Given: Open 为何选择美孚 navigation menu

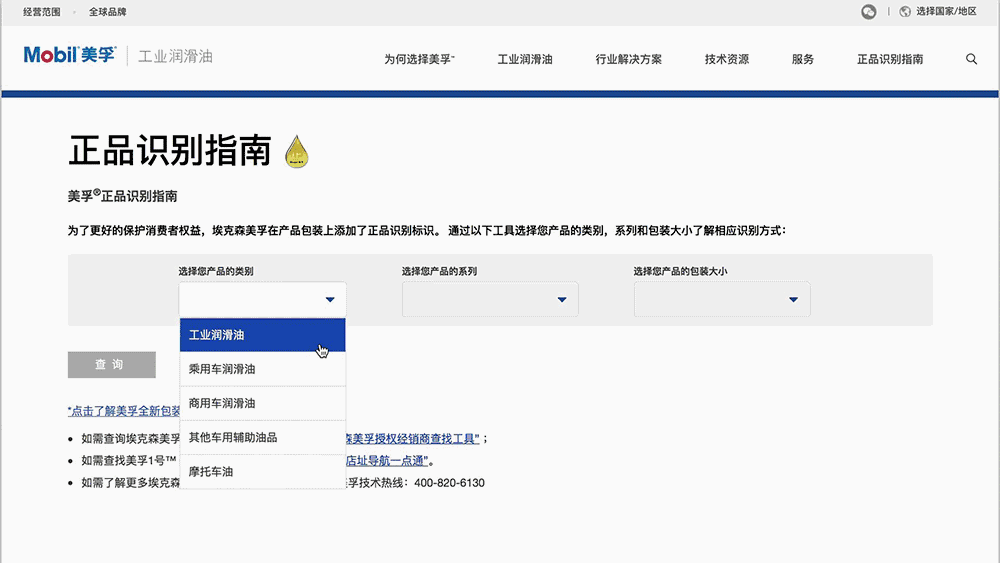Looking at the screenshot, I should click(419, 59).
